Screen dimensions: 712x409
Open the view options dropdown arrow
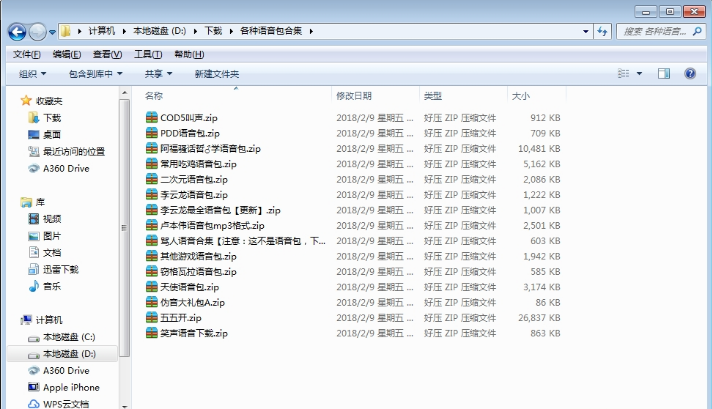[640, 74]
